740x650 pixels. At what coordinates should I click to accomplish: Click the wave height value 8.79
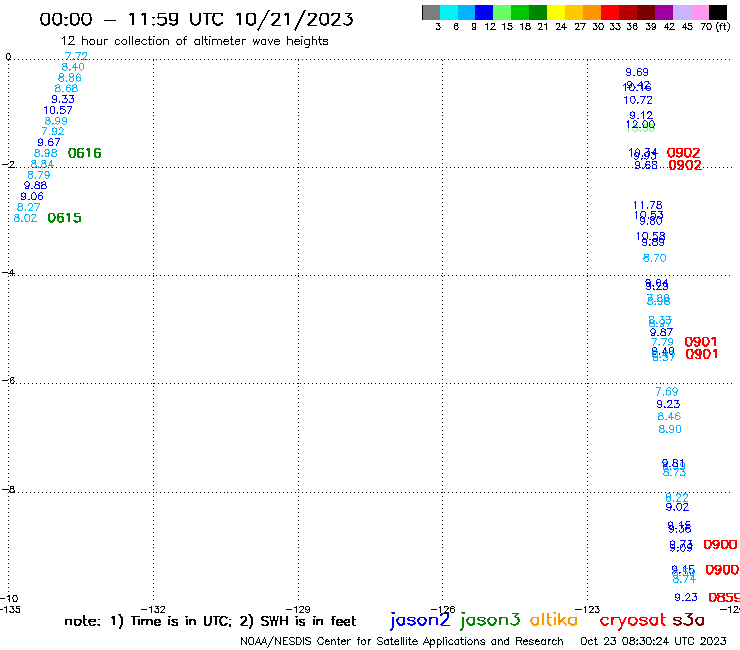click(x=39, y=175)
